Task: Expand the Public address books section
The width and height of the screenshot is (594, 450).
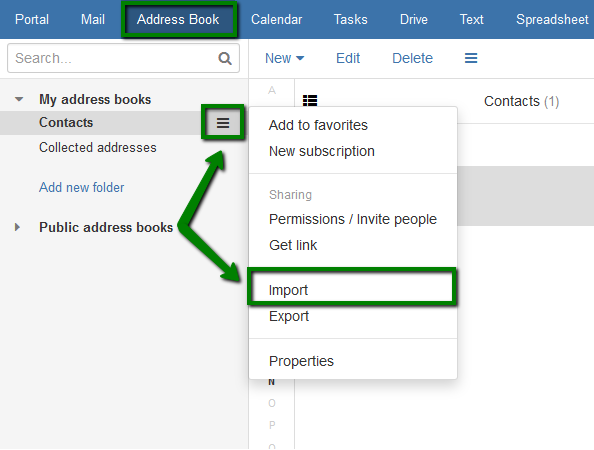Action: coord(17,227)
